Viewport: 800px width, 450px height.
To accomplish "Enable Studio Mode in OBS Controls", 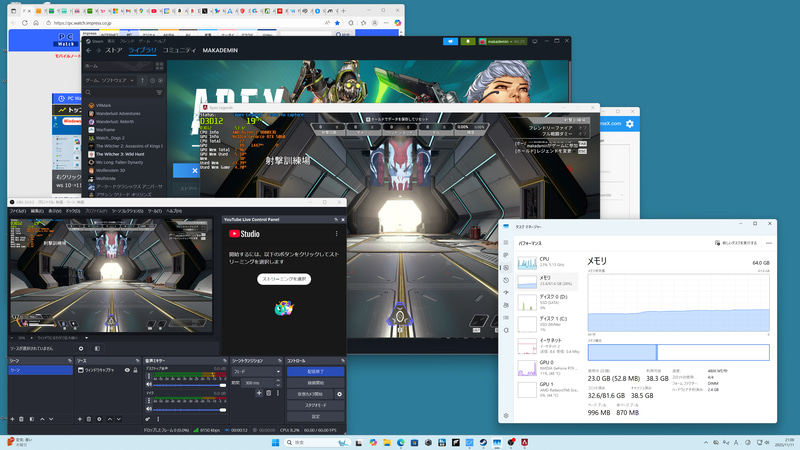I will tap(315, 405).
